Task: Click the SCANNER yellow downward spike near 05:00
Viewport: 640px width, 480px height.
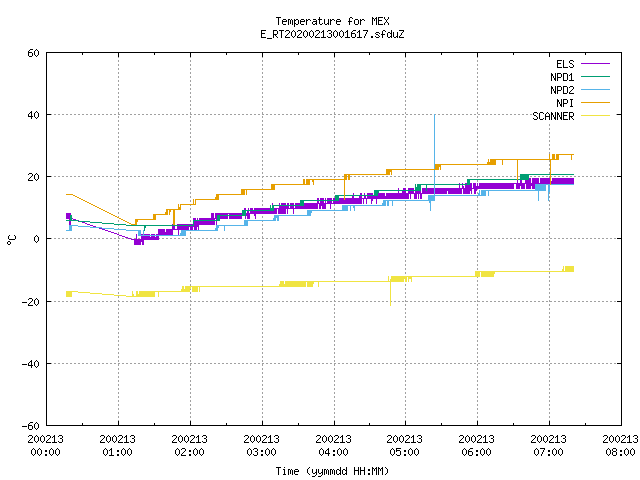Action: click(x=390, y=294)
